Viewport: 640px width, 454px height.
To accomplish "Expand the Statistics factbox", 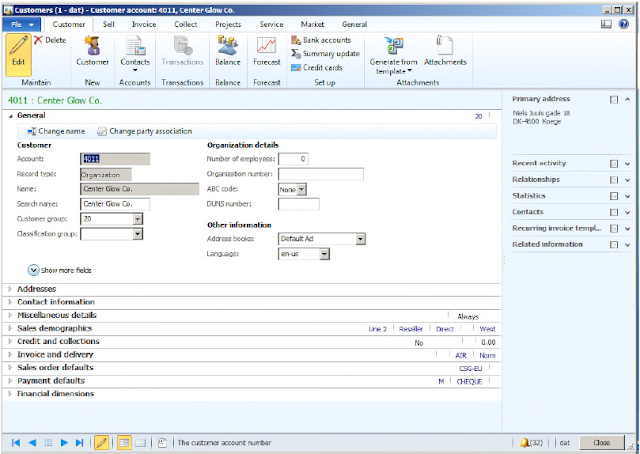I will click(x=627, y=196).
